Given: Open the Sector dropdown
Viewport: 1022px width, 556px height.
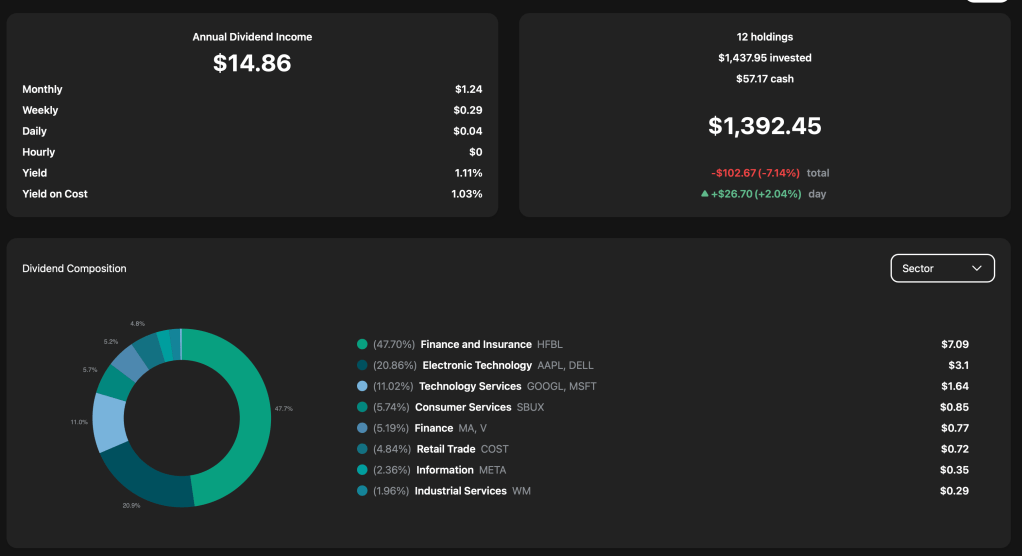Looking at the screenshot, I should pos(942,268).
